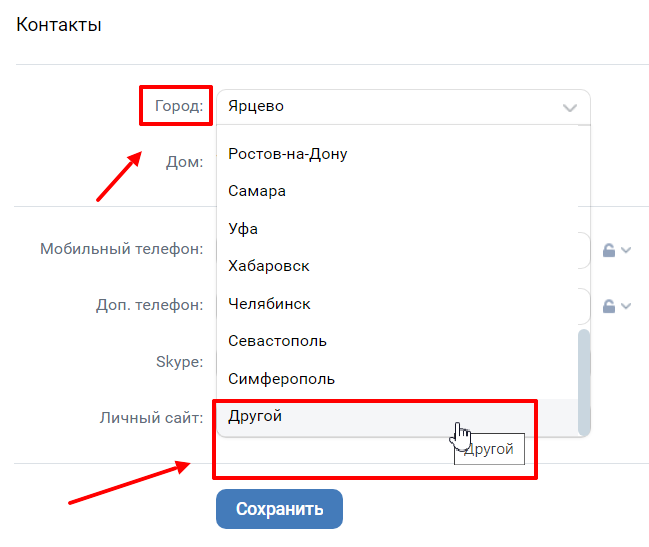Click the Город field label
Screen dimensions: 649x547
tap(179, 105)
